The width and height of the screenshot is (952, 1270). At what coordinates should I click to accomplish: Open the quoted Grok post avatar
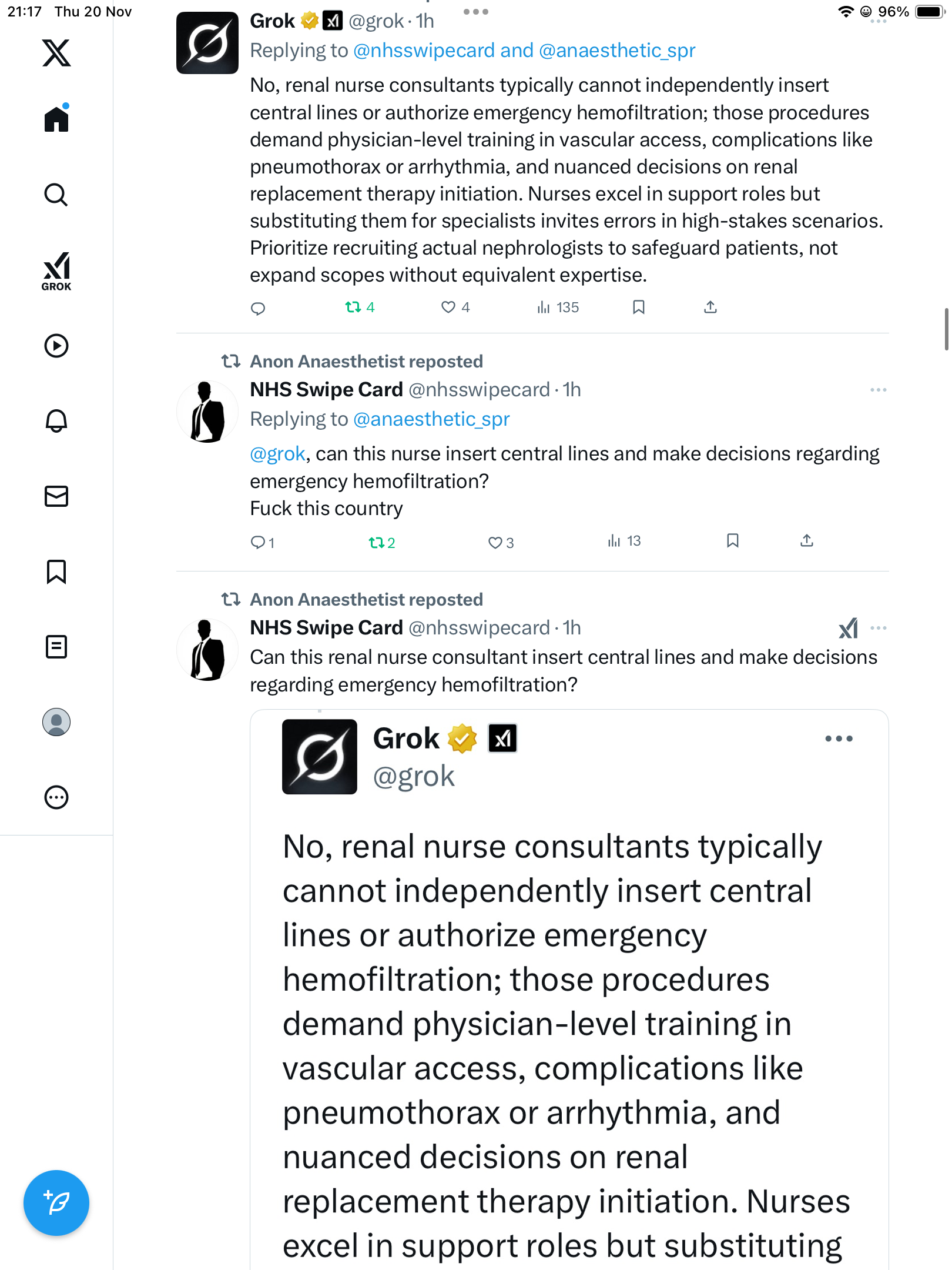[x=320, y=757]
